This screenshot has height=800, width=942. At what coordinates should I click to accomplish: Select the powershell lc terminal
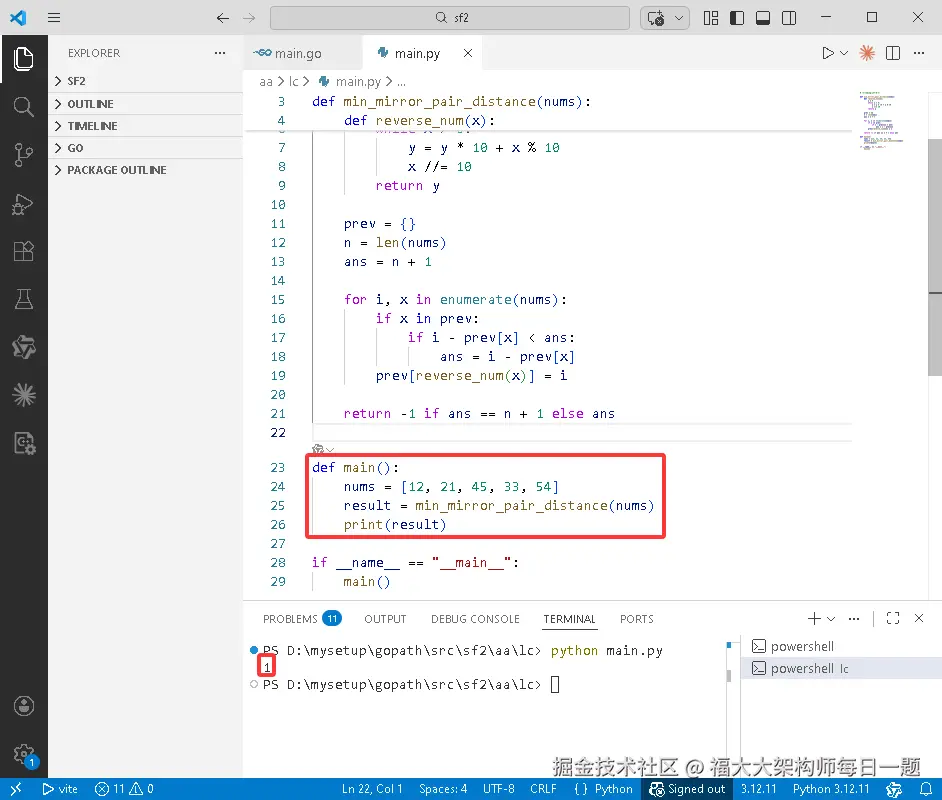pyautogui.click(x=841, y=668)
